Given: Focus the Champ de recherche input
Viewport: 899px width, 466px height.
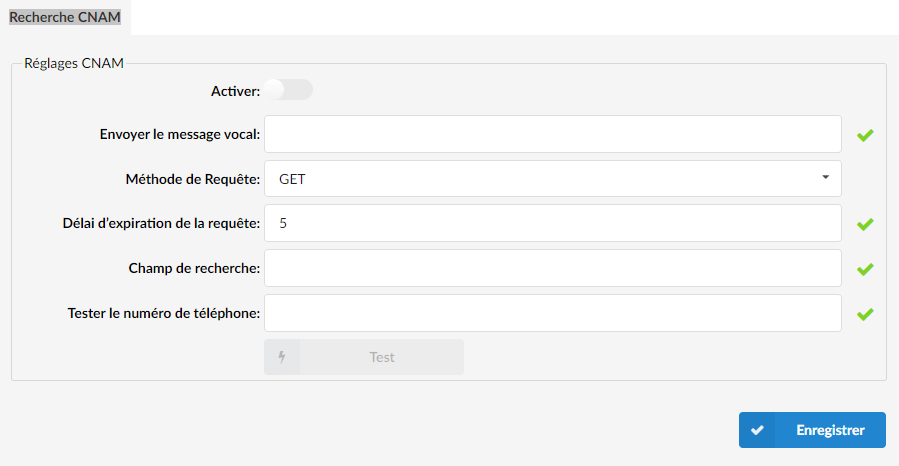Looking at the screenshot, I should 553,268.
